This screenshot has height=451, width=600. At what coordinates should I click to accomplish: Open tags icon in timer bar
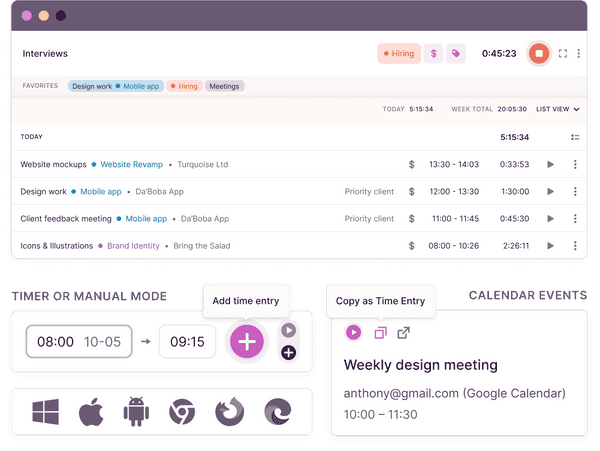click(x=456, y=54)
